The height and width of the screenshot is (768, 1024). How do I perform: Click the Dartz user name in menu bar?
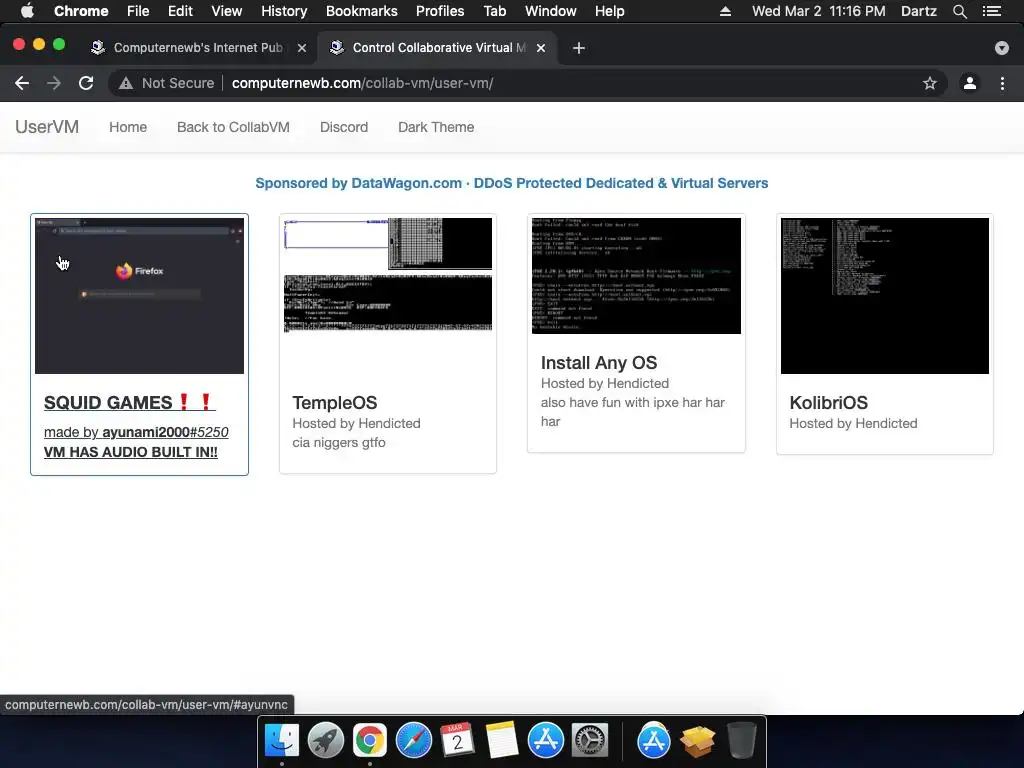tap(918, 11)
